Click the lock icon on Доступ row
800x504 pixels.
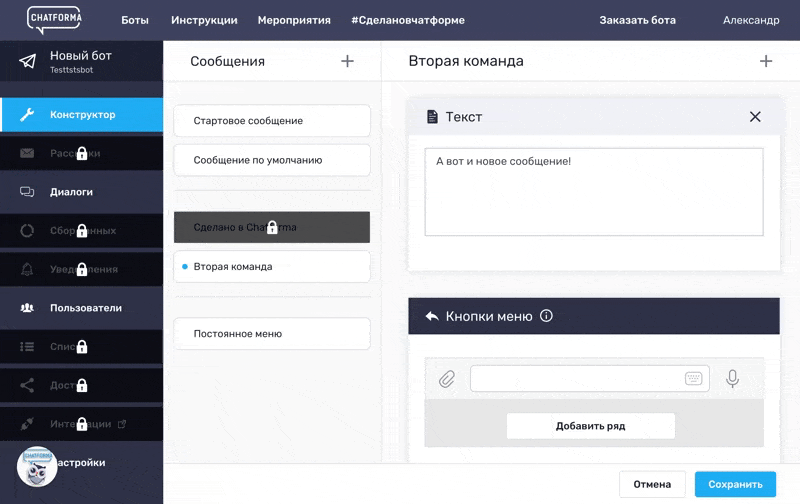pyautogui.click(x=82, y=385)
